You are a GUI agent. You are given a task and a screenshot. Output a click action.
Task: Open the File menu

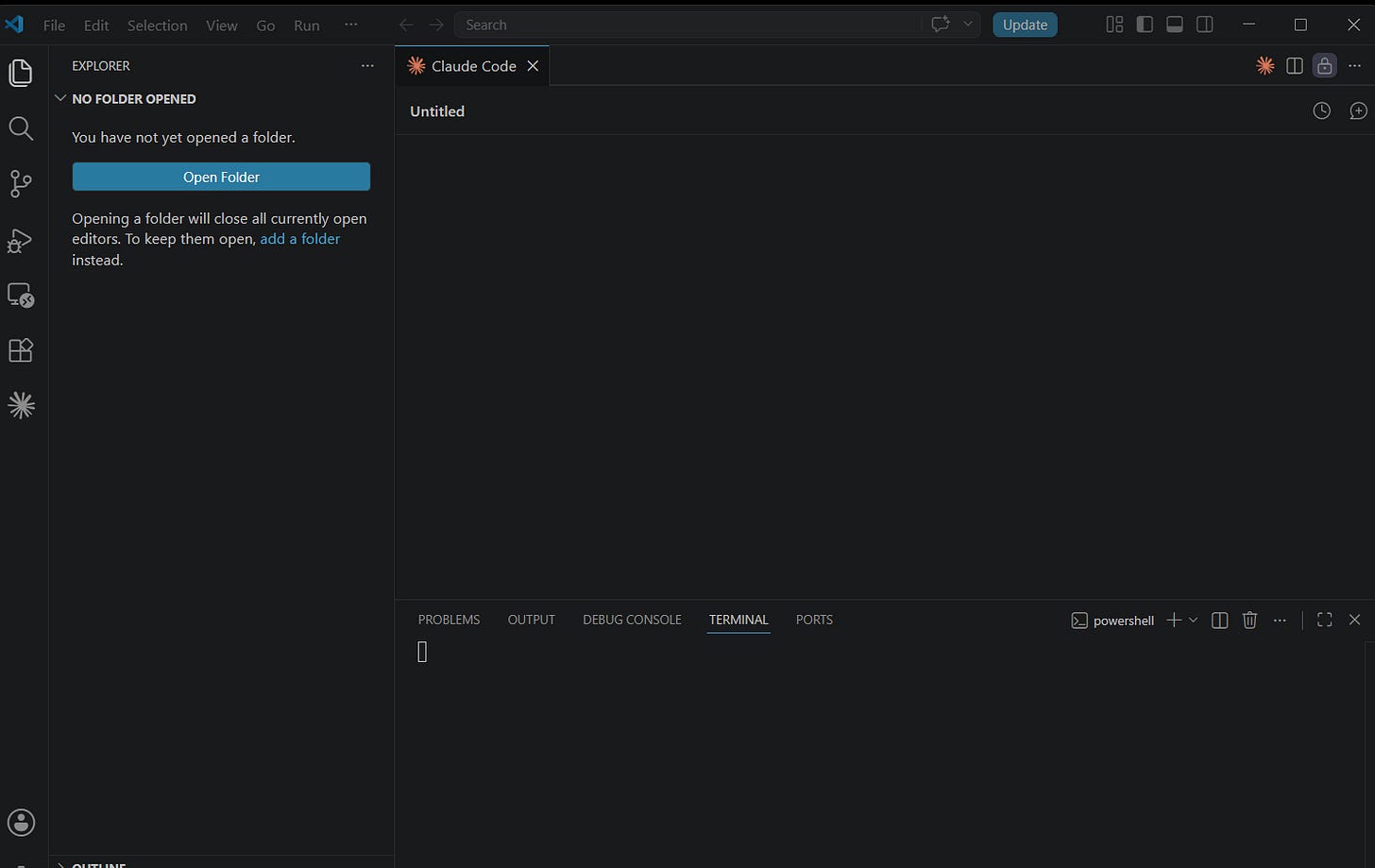click(x=54, y=26)
